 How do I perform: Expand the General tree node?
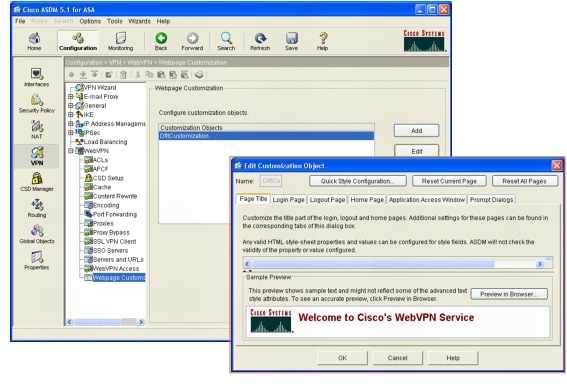pos(71,106)
